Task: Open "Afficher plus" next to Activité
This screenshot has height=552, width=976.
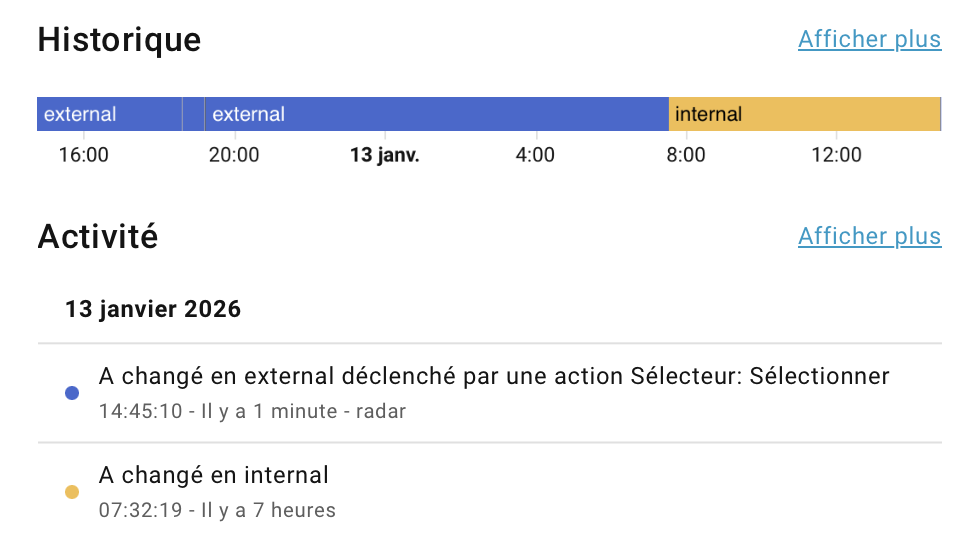Action: tap(869, 236)
